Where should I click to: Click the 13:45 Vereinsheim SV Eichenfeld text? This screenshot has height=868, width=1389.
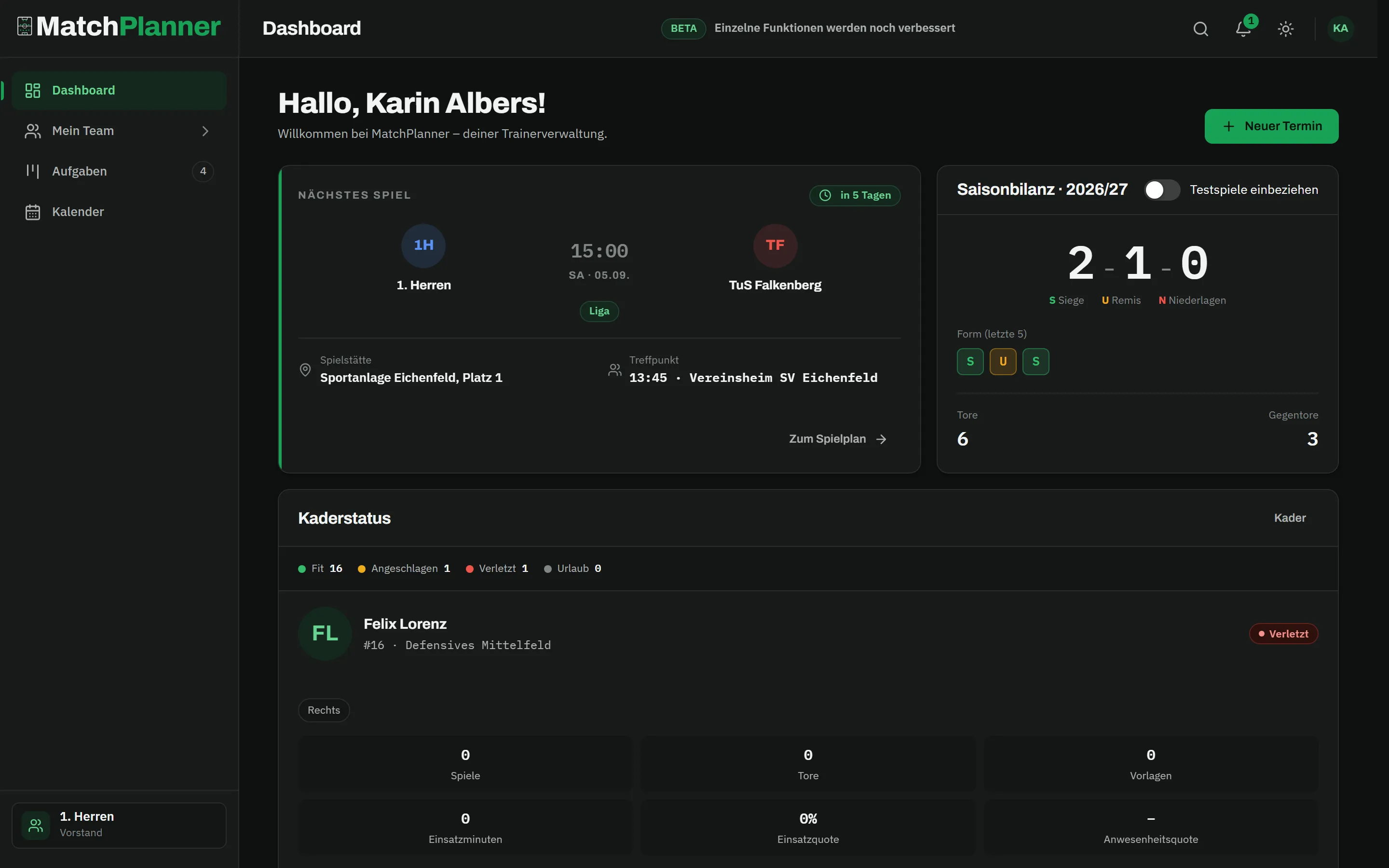[753, 378]
